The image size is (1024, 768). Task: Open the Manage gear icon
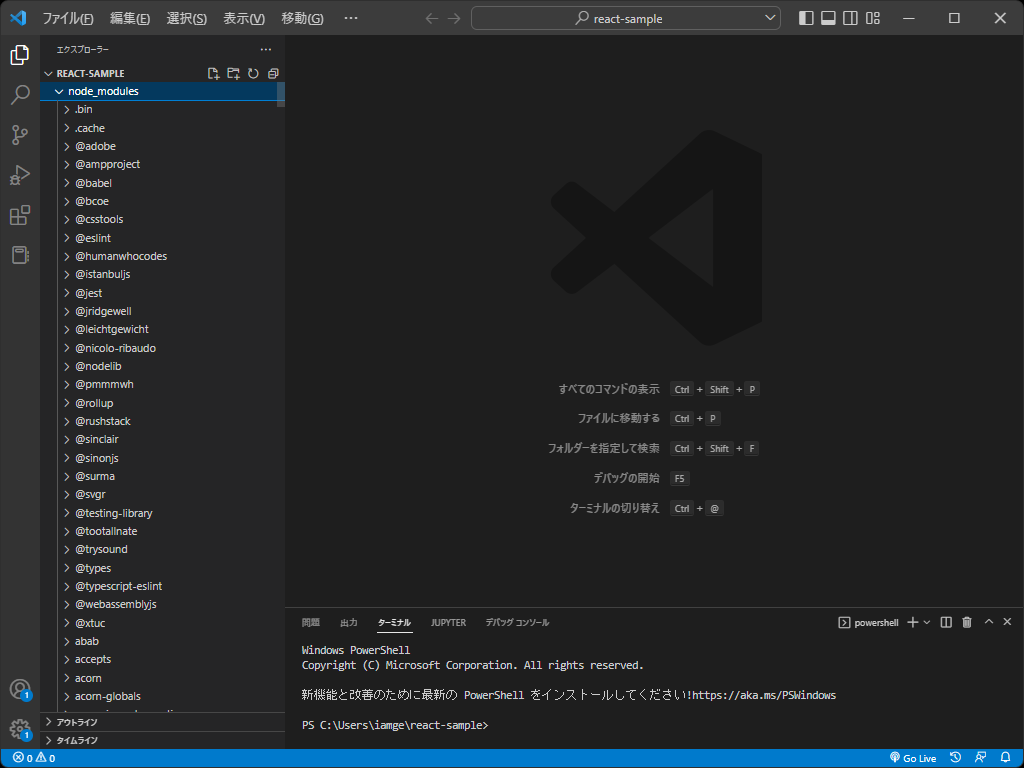[x=20, y=729]
